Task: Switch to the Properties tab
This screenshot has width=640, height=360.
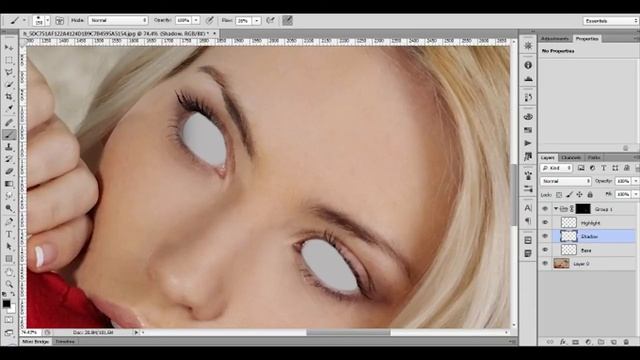Action: click(x=587, y=39)
